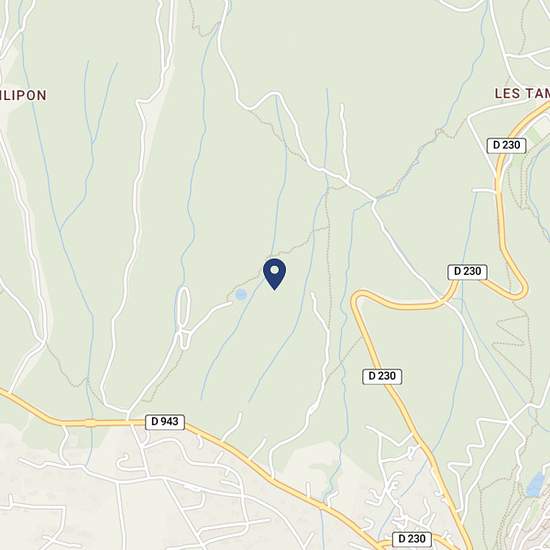550x550 pixels.
Task: Click the LES TAM place name label
Action: (x=522, y=94)
